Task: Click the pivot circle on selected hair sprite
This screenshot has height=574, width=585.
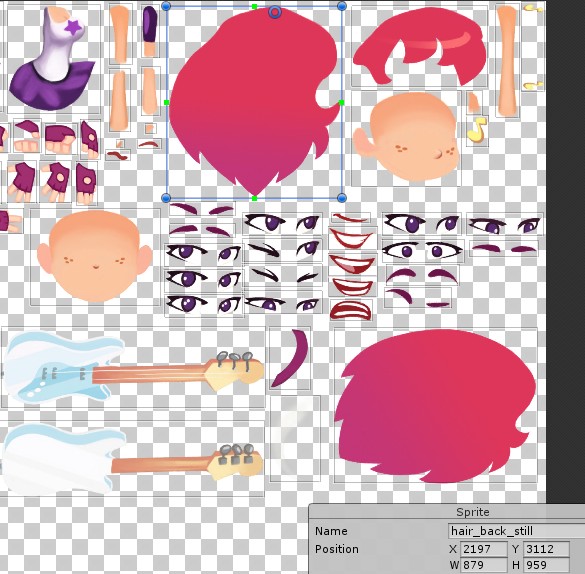Action: click(x=275, y=12)
